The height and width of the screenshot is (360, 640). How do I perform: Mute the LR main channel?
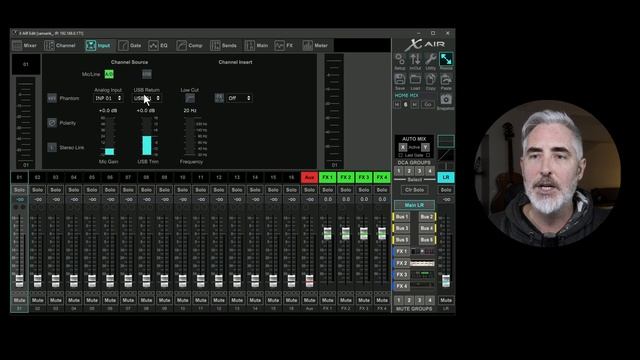pyautogui.click(x=446, y=300)
